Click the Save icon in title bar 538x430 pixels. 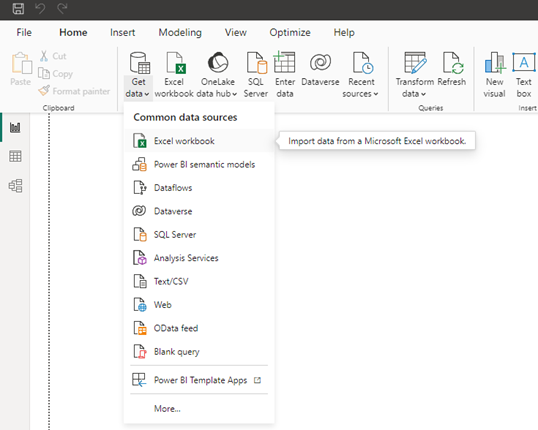click(18, 8)
